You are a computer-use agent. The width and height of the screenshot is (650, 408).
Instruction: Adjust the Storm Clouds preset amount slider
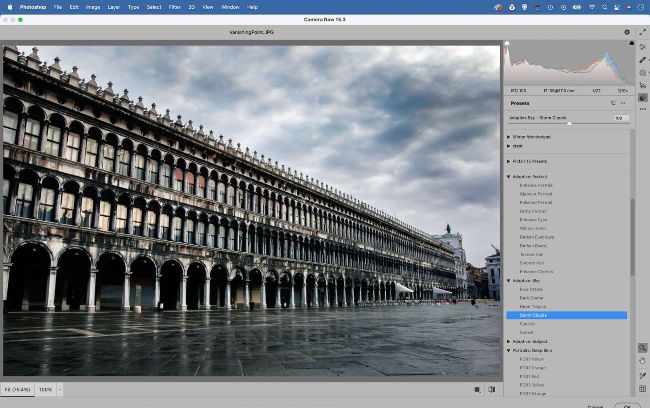569,123
